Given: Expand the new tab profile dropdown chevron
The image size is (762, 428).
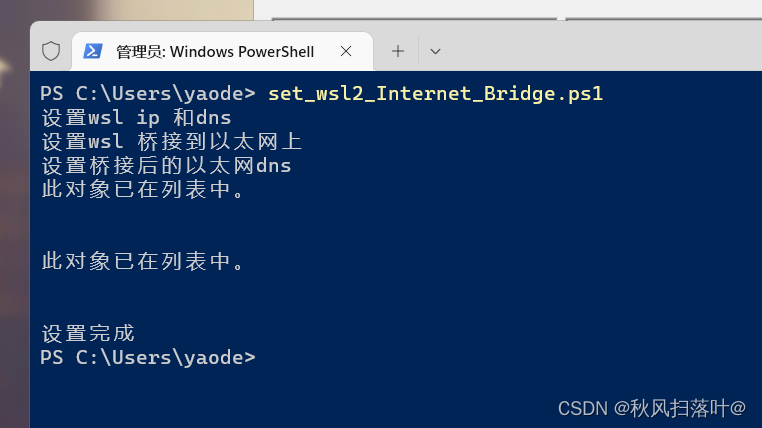Looking at the screenshot, I should coord(435,51).
